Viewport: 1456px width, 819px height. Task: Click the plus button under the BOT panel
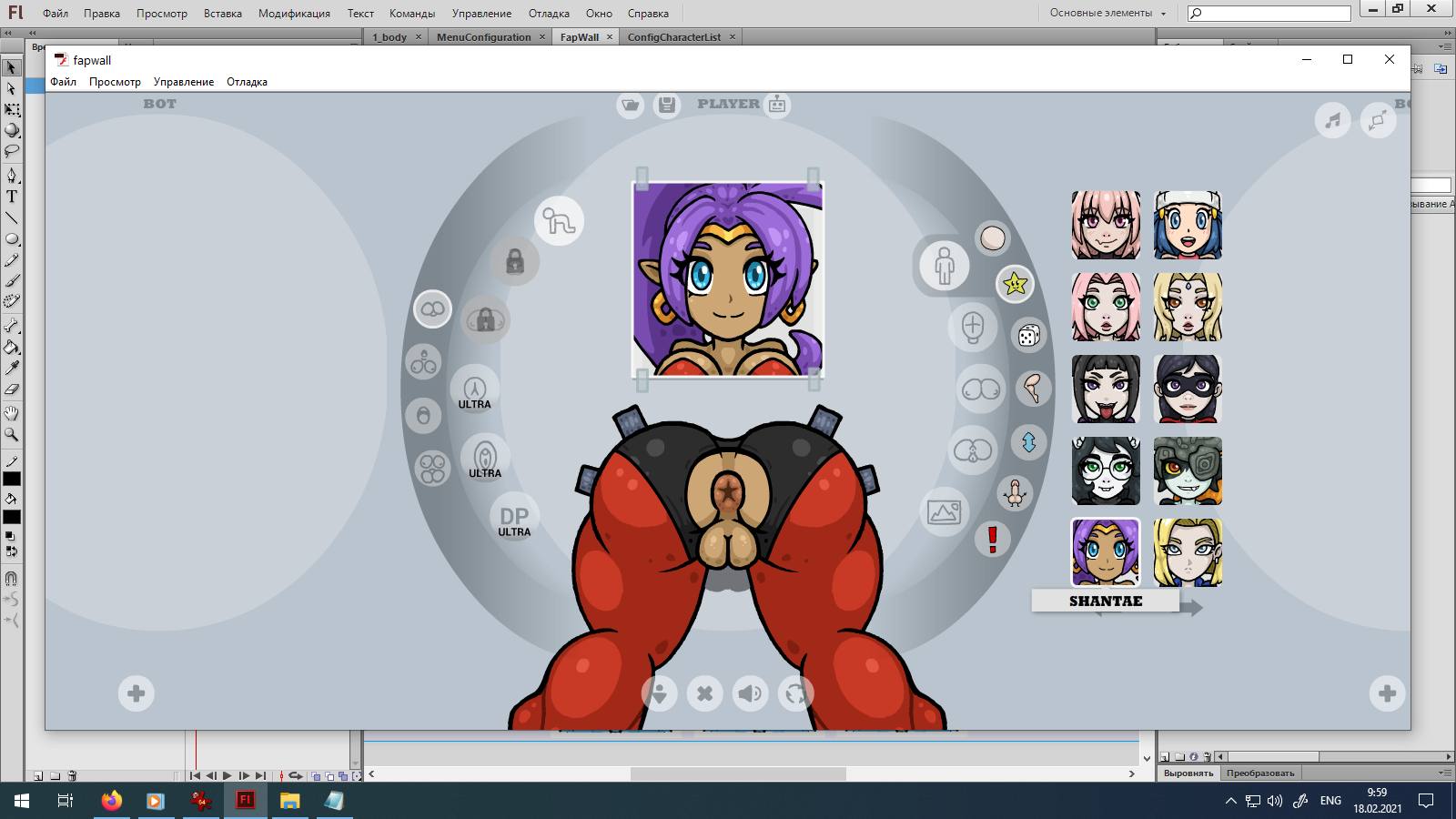136,693
